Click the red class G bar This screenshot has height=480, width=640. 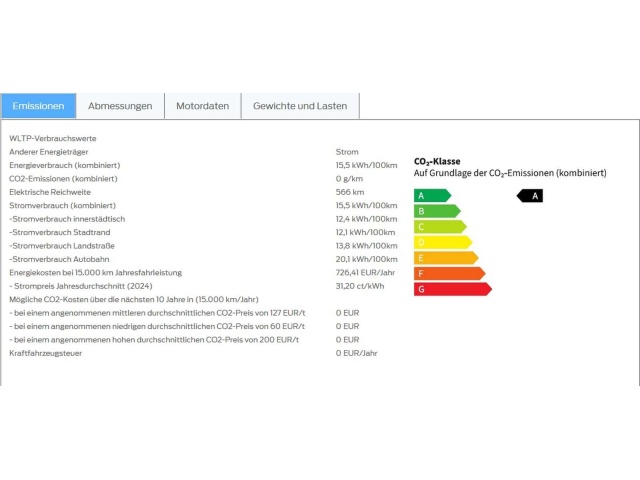tap(452, 289)
